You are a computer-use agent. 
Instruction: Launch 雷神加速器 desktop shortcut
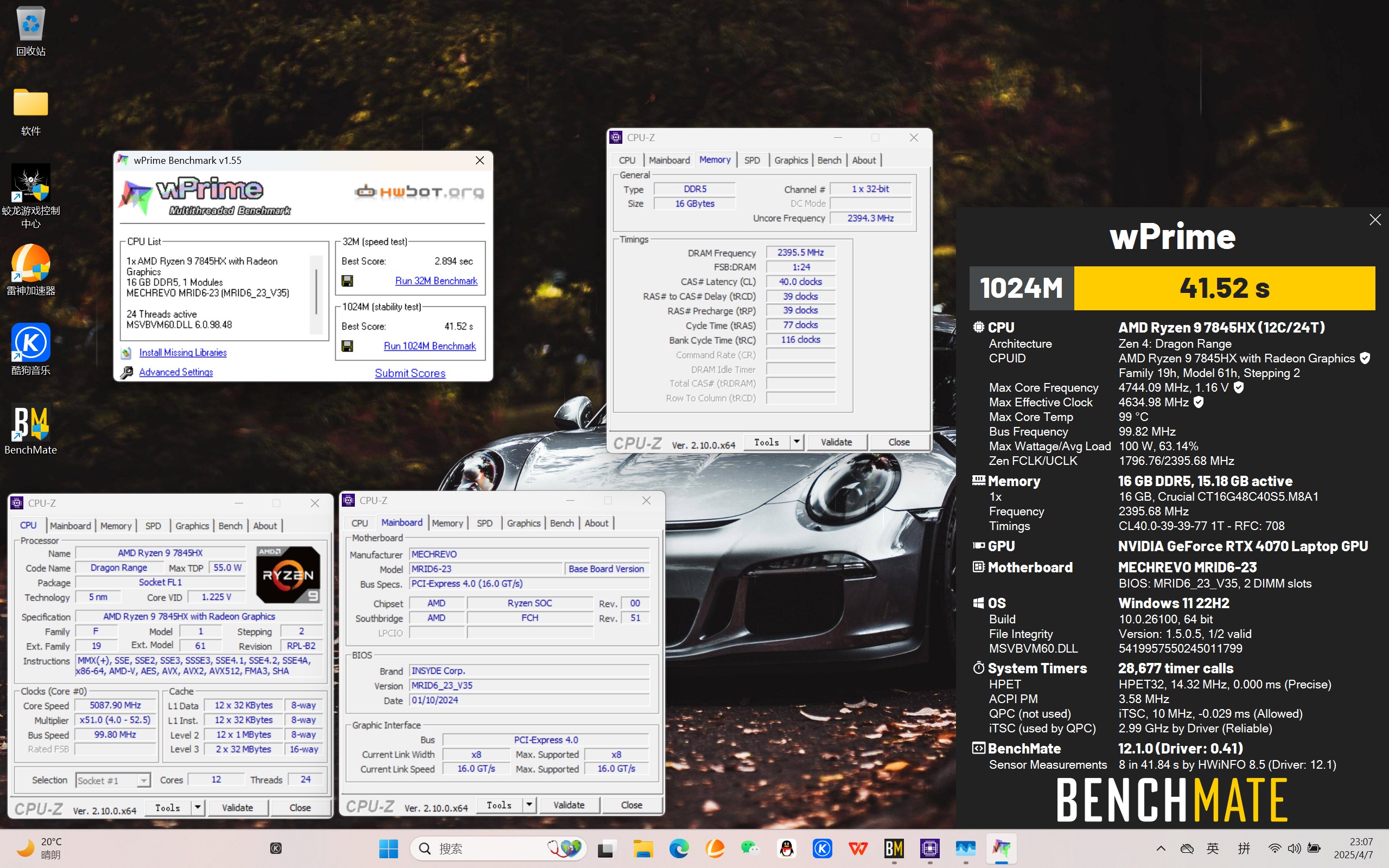point(30,270)
